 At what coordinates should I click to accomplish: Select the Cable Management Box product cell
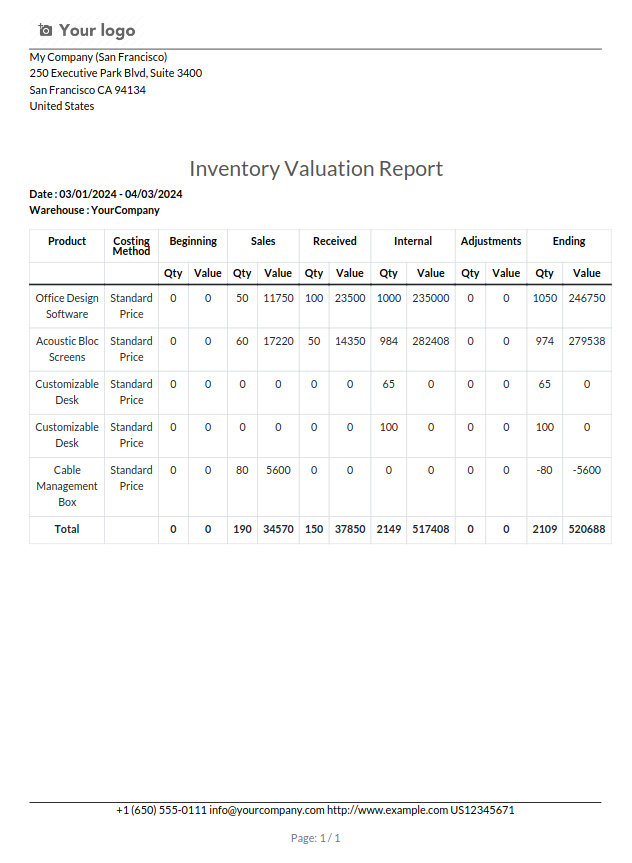click(67, 486)
